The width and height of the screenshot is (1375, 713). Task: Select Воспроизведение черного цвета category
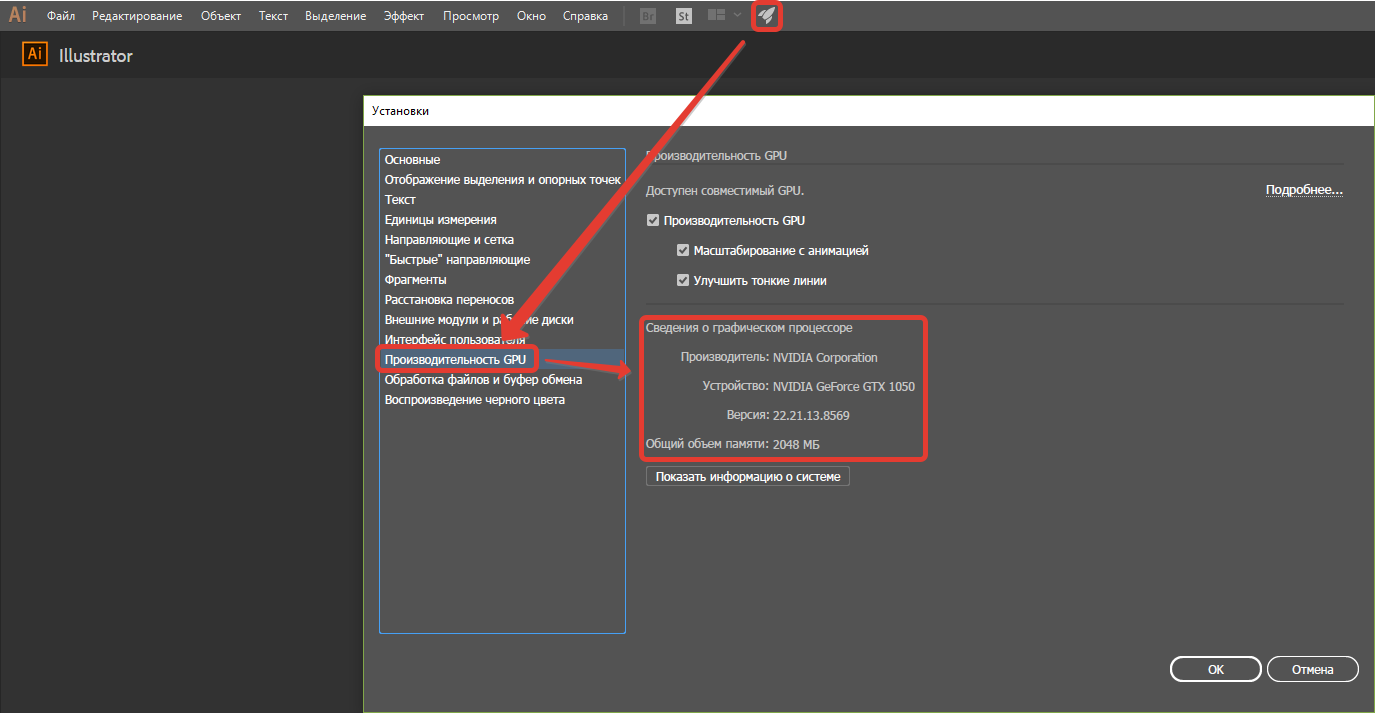click(502, 400)
